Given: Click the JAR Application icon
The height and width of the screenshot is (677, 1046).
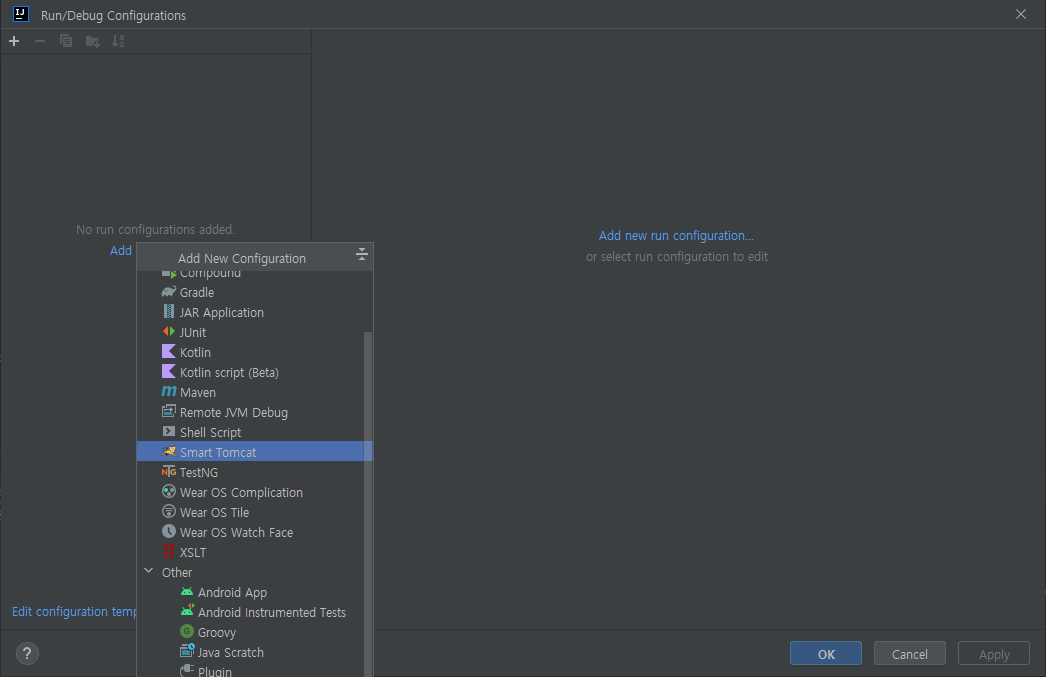Looking at the screenshot, I should (169, 311).
